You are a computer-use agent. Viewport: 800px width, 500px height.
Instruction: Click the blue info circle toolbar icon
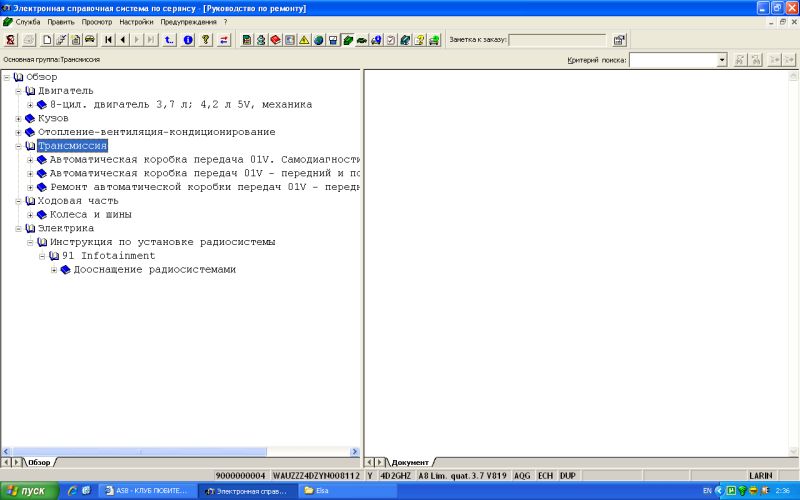tap(187, 40)
